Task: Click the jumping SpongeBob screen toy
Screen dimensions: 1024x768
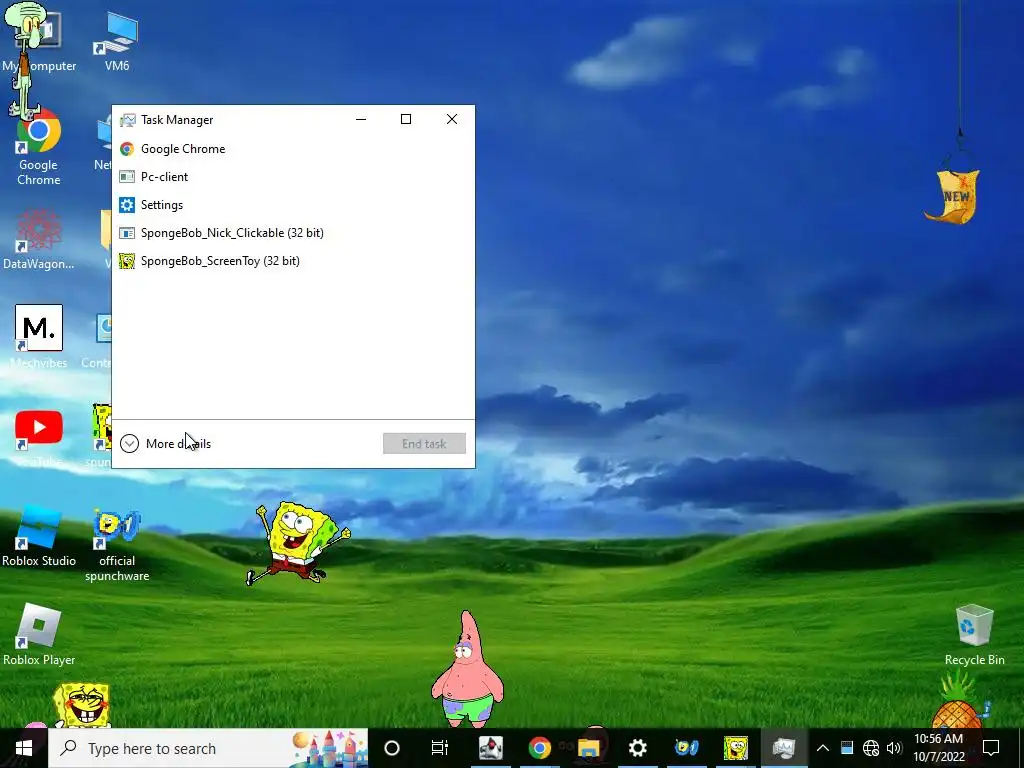Action: click(x=297, y=542)
